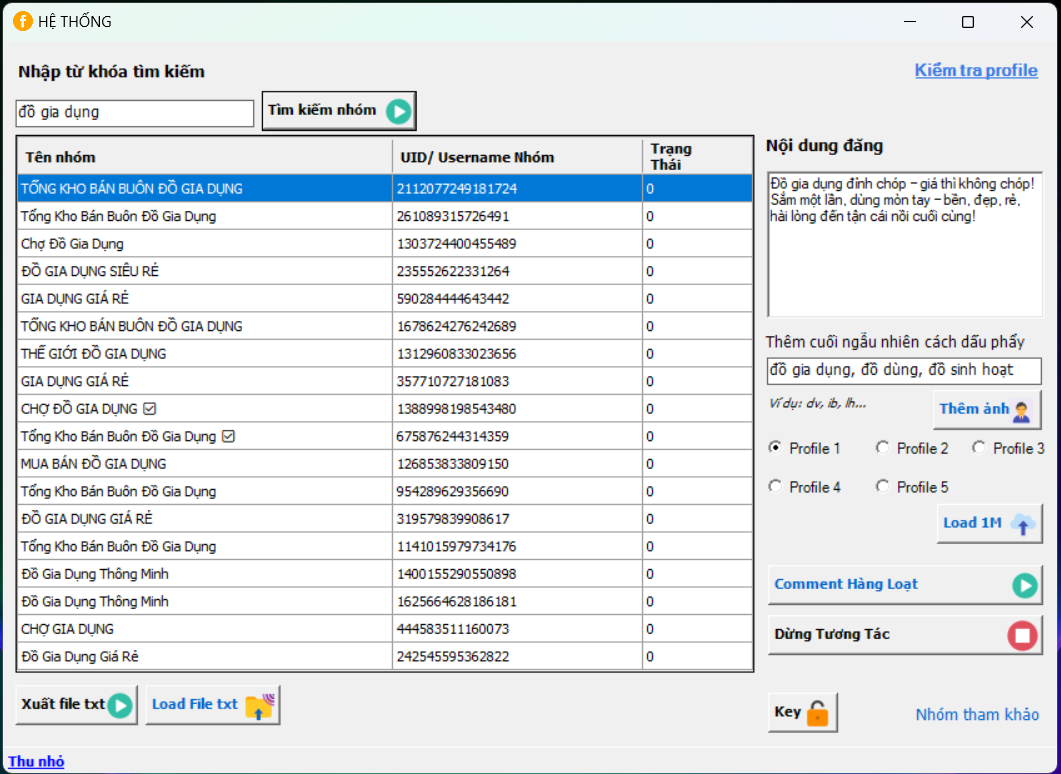Click the UID/ Username Nhóm column header
This screenshot has width=1061, height=774.
pyautogui.click(x=518, y=157)
